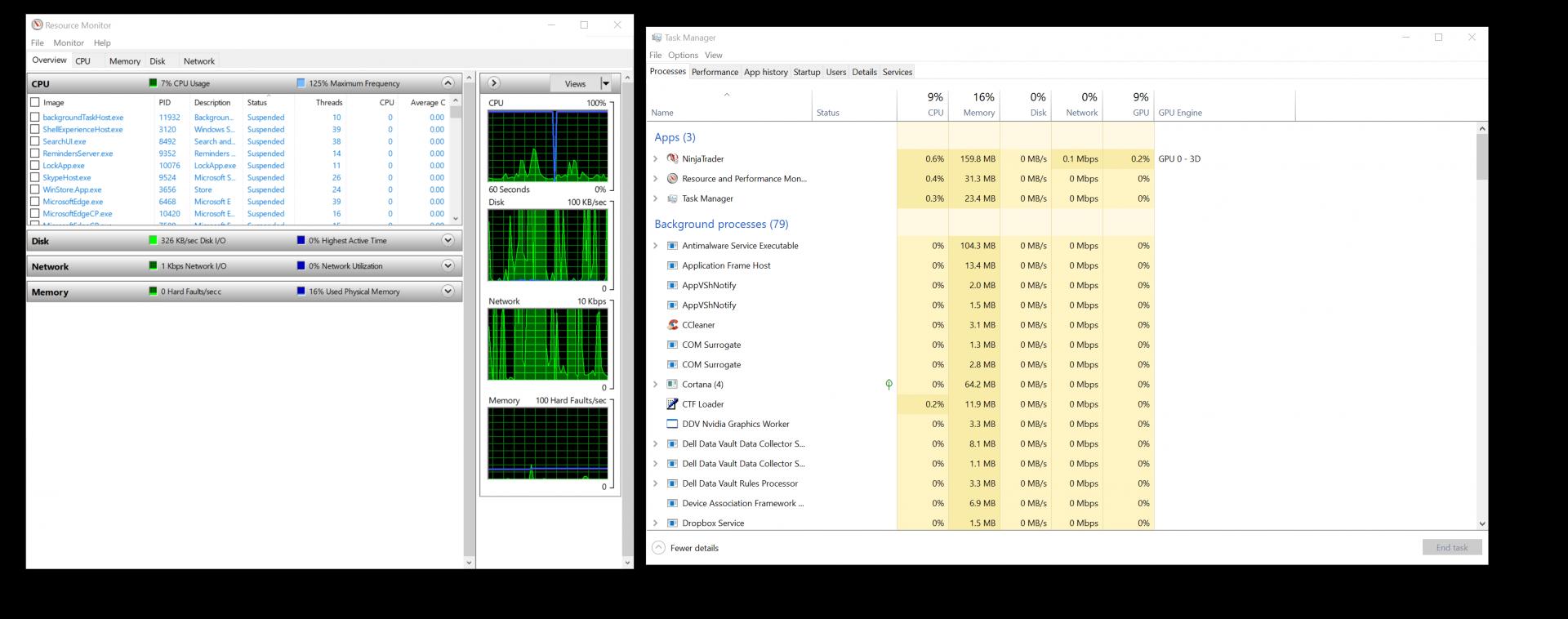Click the CTF Loader pen icon

click(x=672, y=403)
